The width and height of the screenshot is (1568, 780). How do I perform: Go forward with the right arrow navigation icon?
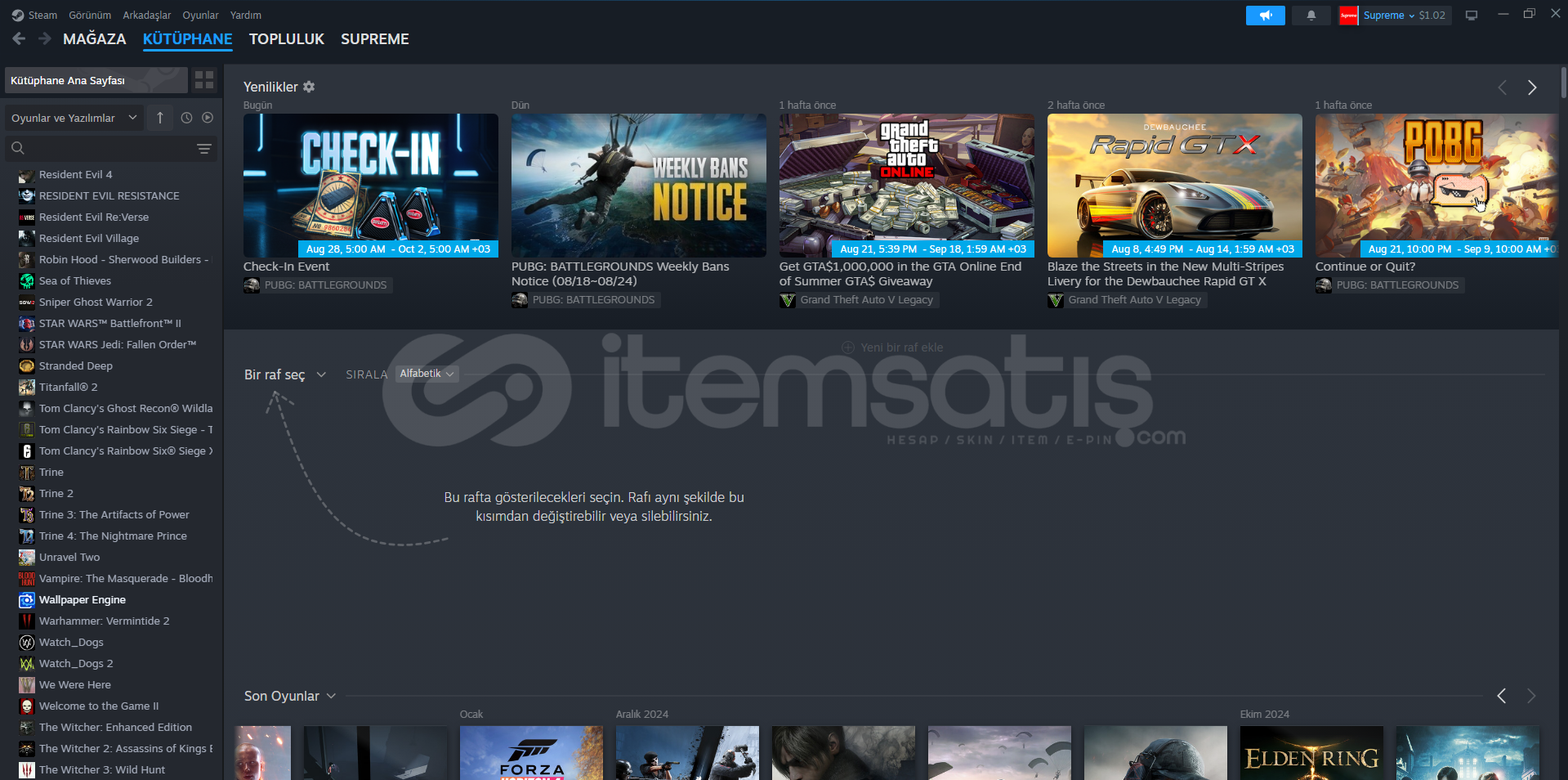coord(44,38)
